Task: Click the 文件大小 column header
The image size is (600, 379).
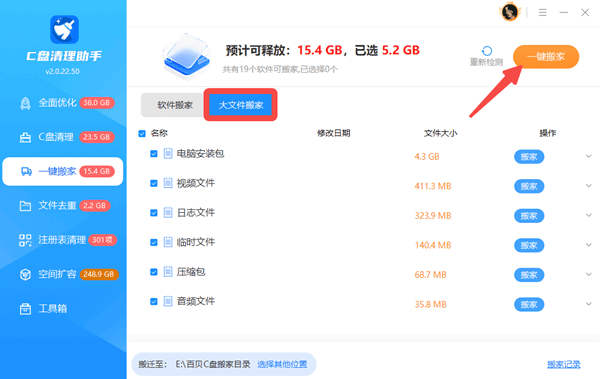Action: click(x=440, y=133)
